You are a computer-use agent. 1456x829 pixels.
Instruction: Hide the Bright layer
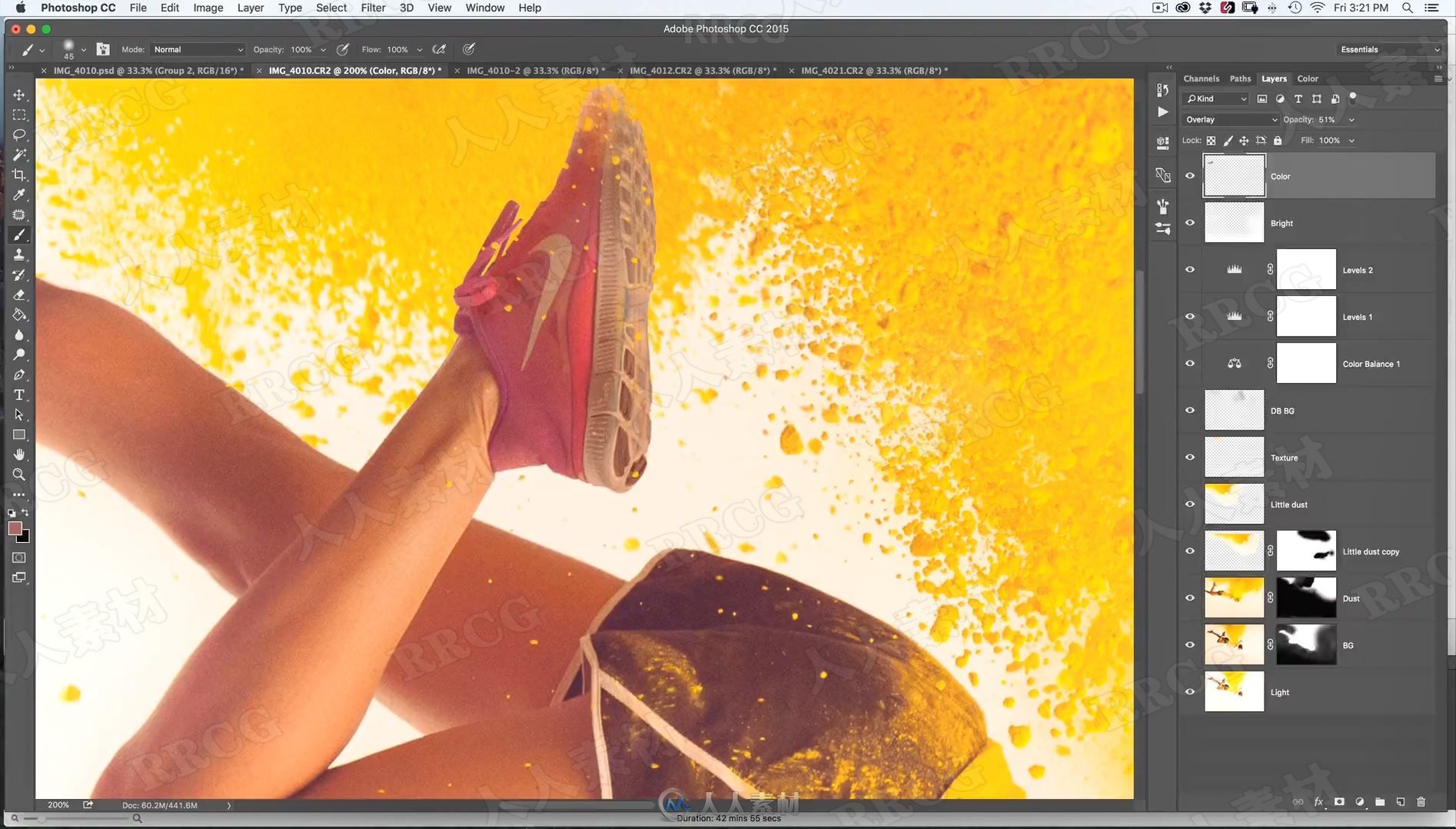[1190, 223]
